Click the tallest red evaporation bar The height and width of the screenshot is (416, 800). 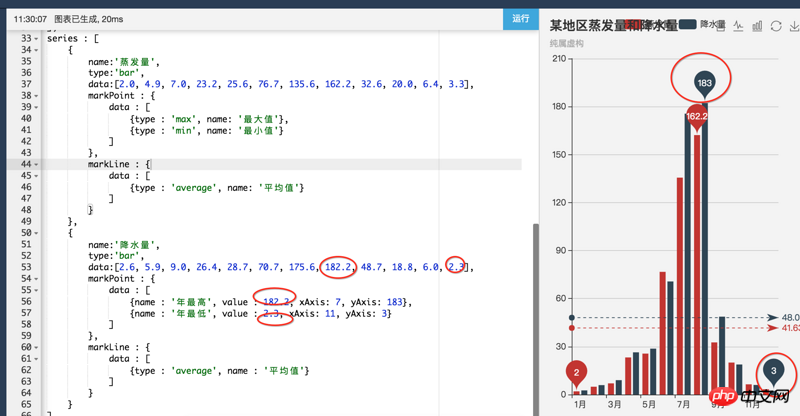coord(697,265)
